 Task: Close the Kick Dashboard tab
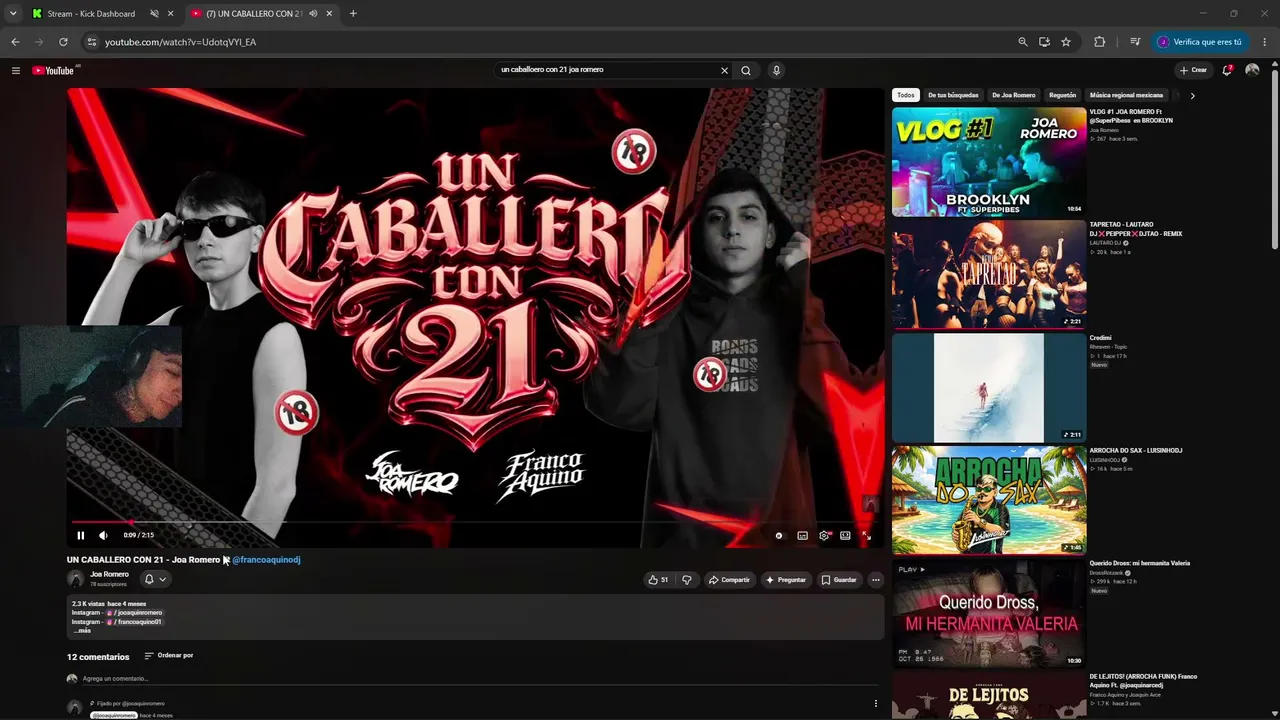[171, 14]
